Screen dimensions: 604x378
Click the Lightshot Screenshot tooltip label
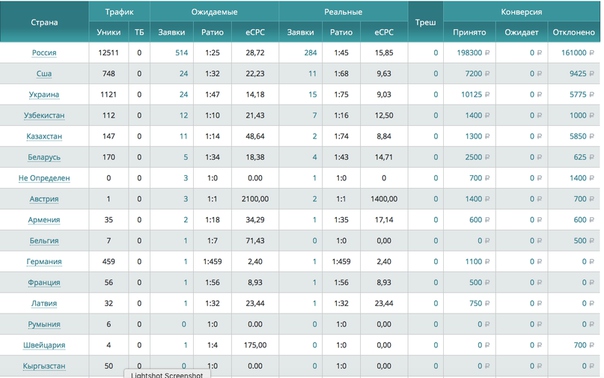167,375
